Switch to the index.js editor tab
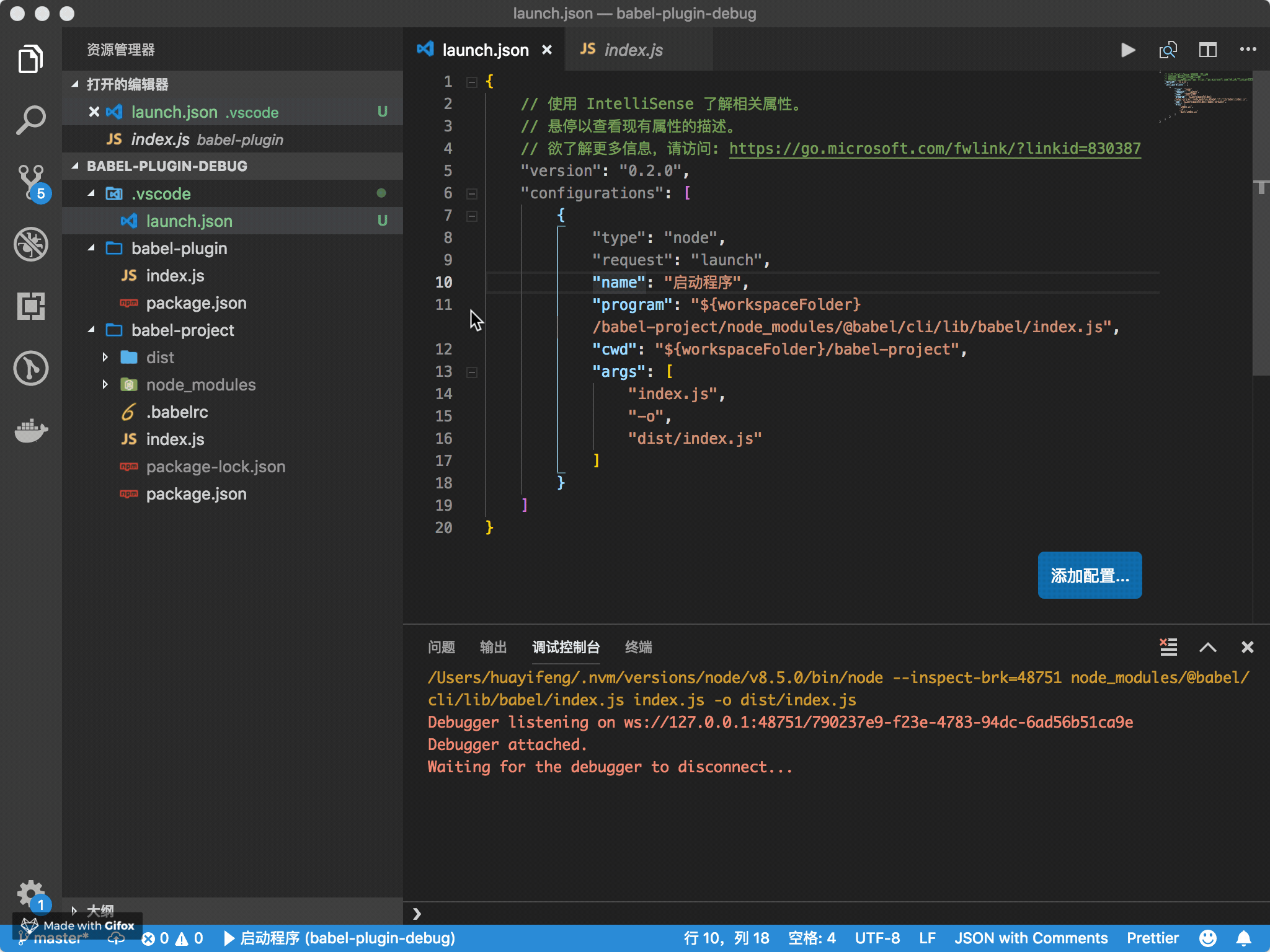 point(639,50)
